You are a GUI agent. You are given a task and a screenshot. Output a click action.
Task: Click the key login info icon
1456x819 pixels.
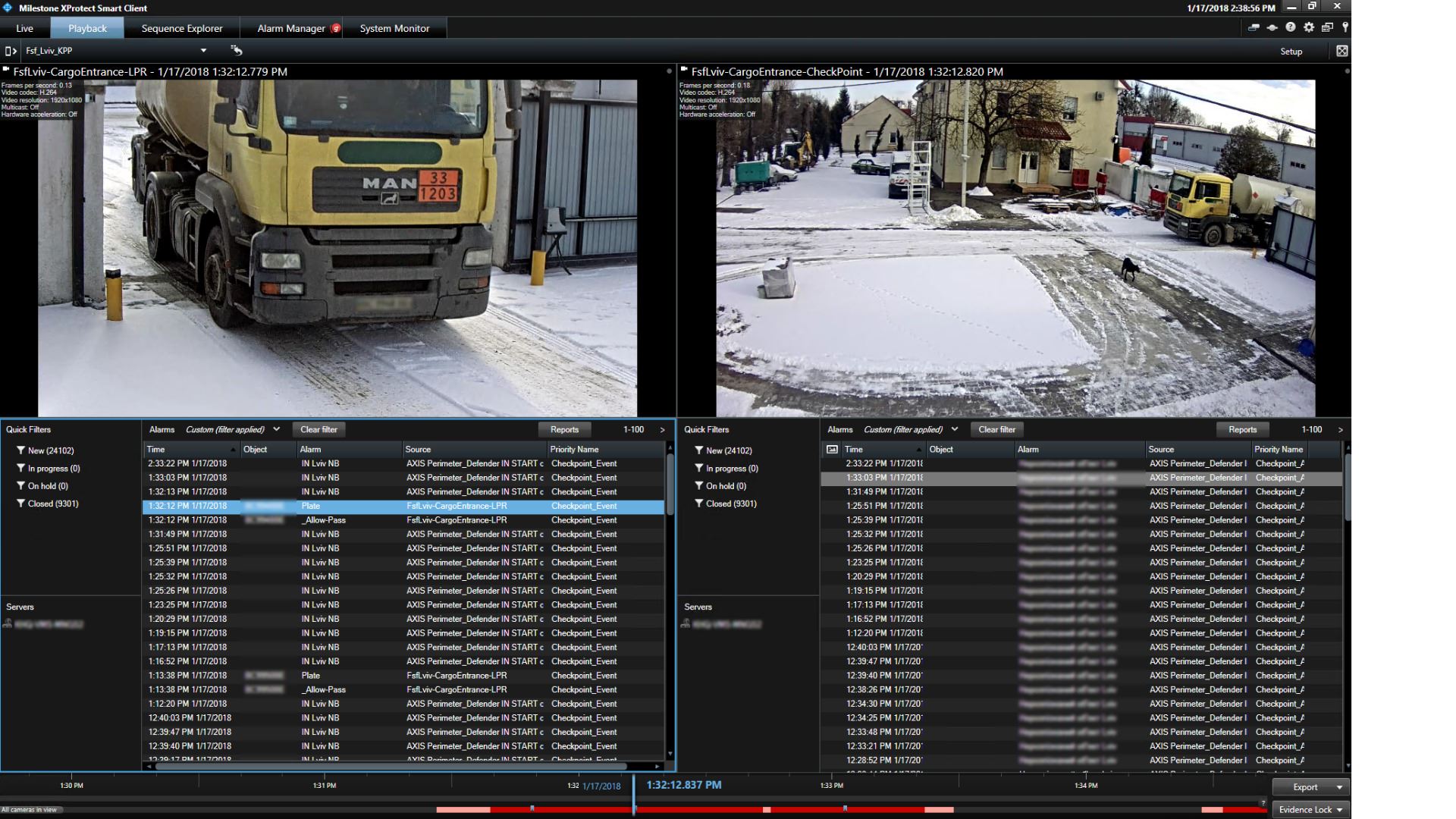click(1345, 27)
